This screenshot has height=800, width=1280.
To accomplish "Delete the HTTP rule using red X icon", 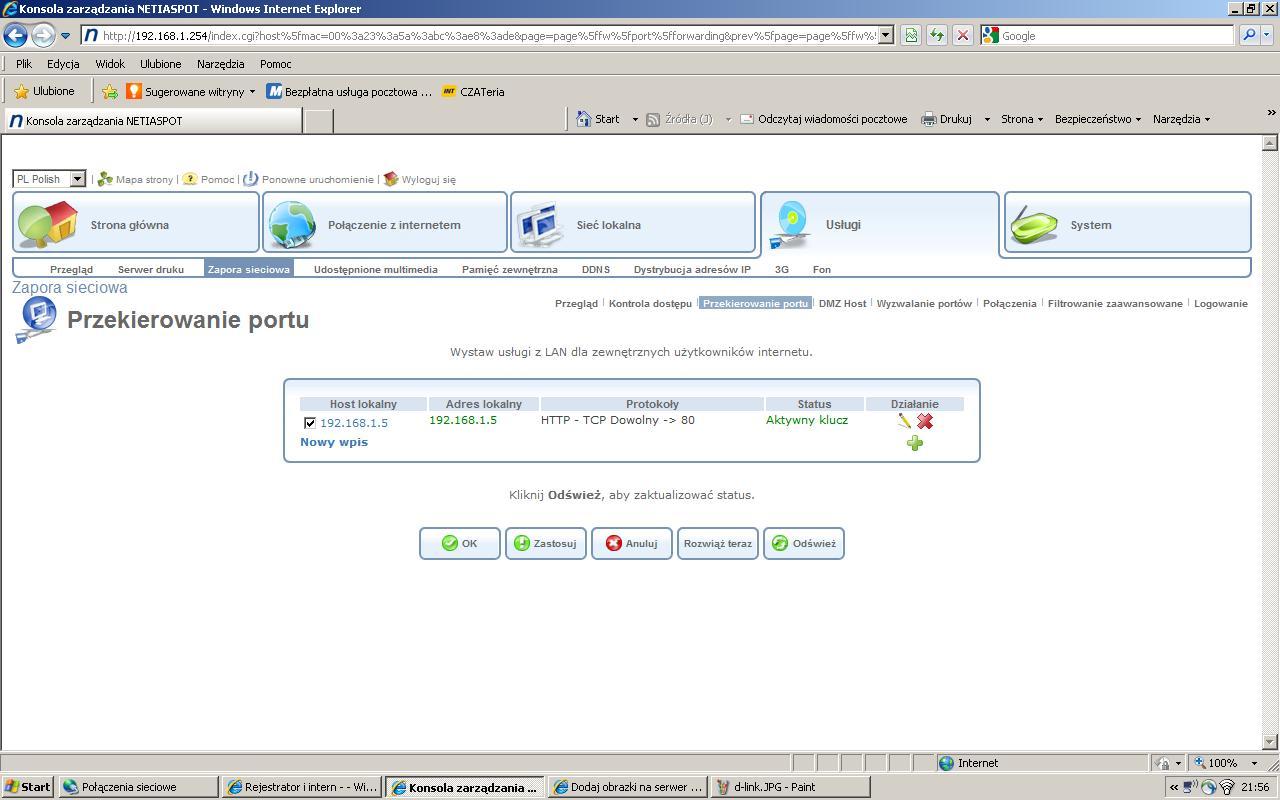I will point(923,421).
